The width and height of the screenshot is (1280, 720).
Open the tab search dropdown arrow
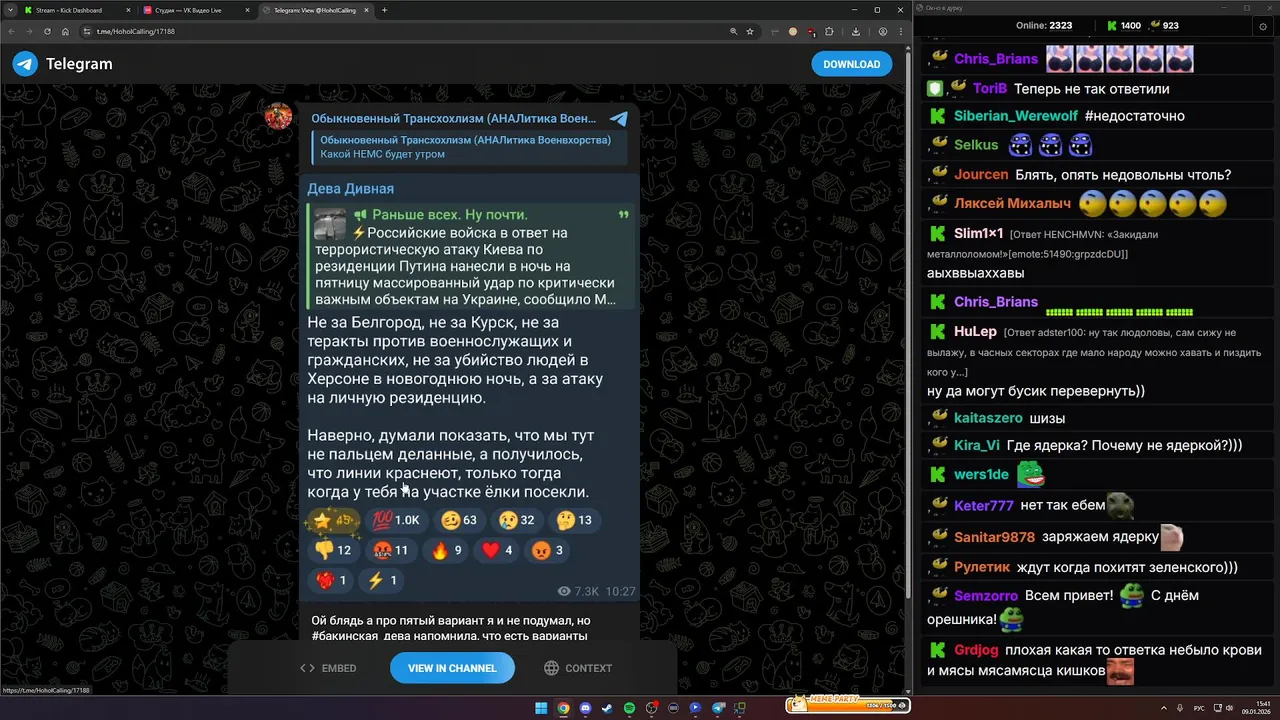(9, 10)
